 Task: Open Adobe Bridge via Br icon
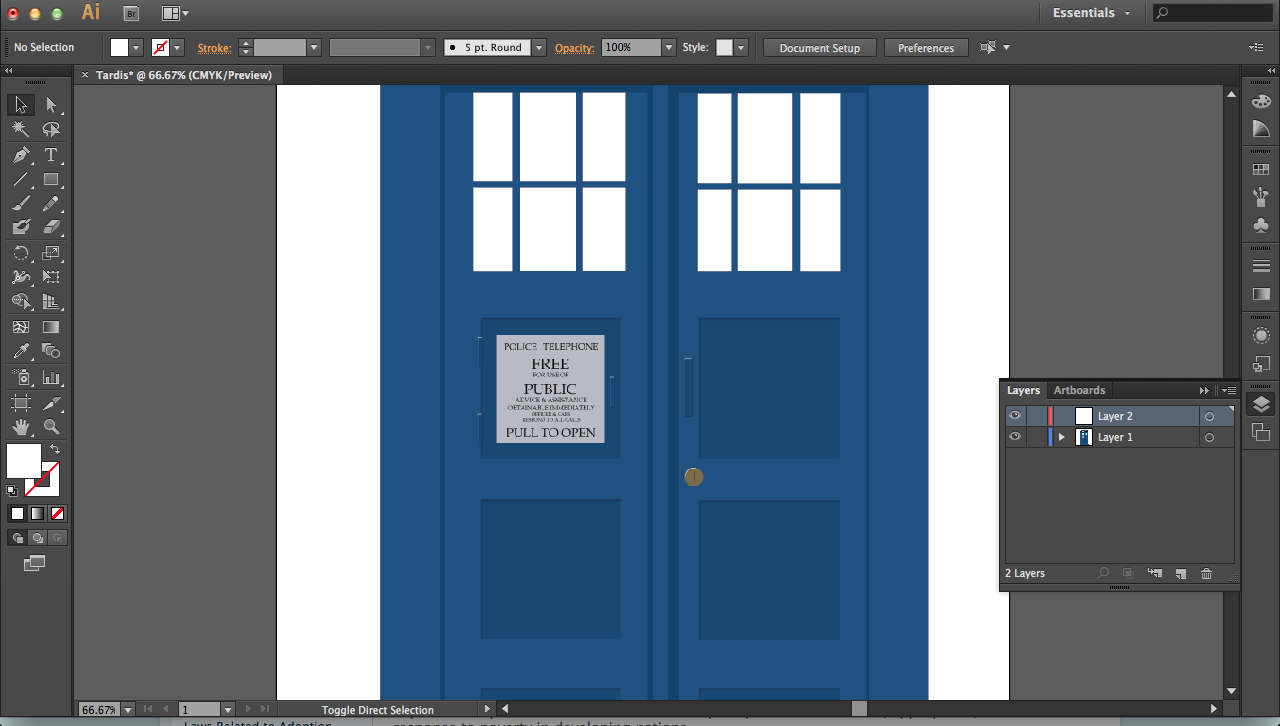(131, 13)
